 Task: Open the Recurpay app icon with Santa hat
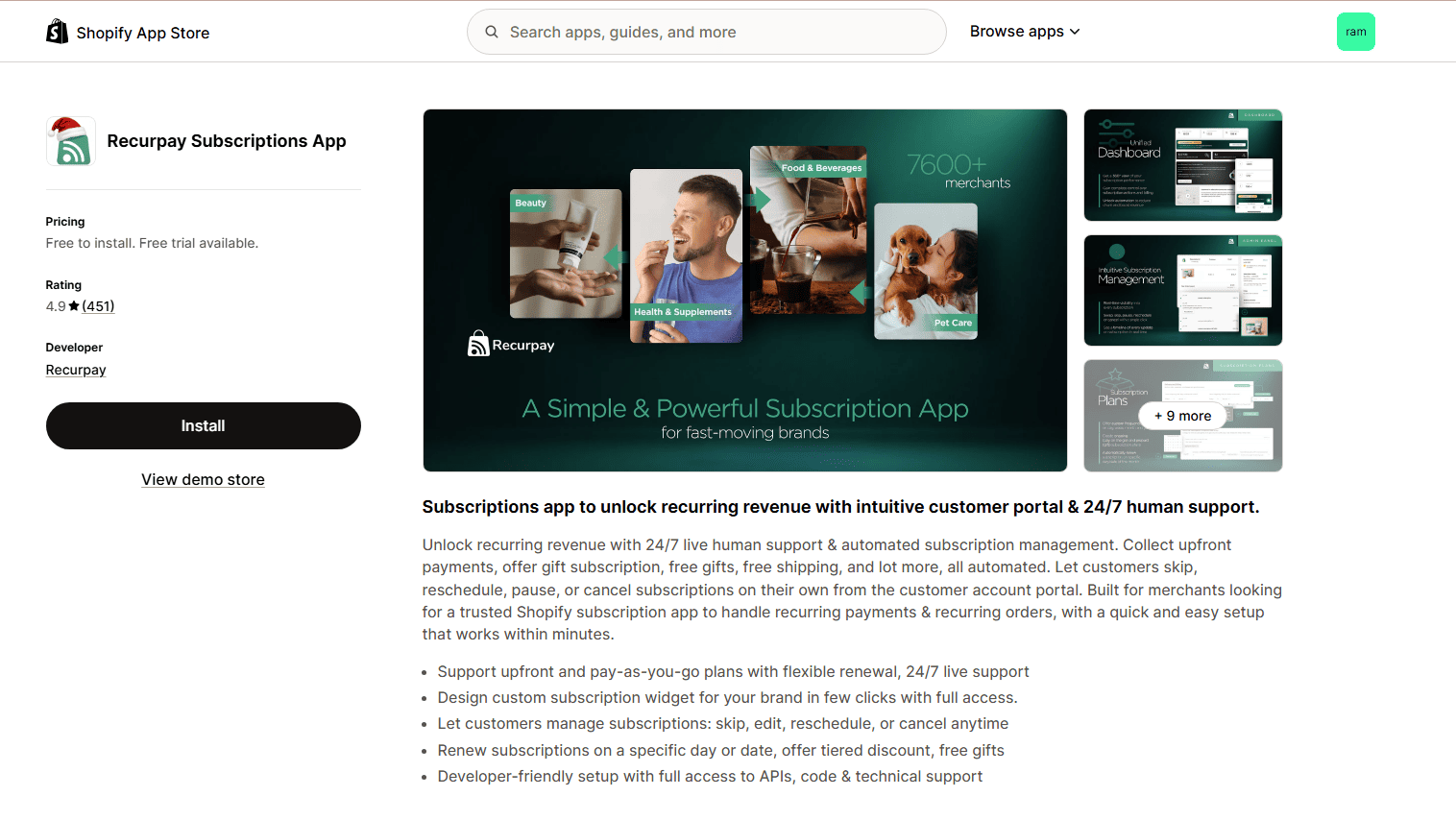(x=71, y=141)
